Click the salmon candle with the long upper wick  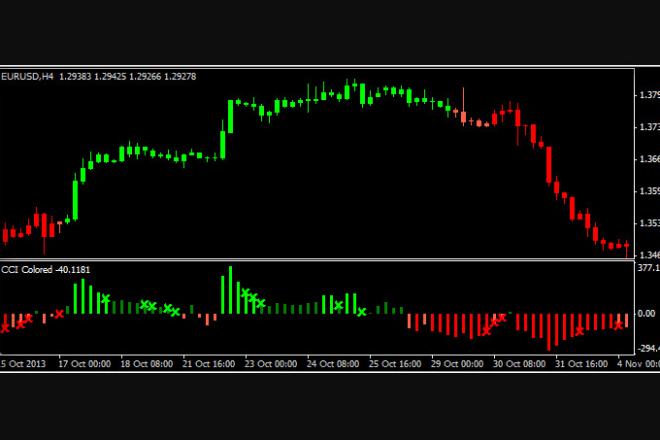tap(463, 107)
